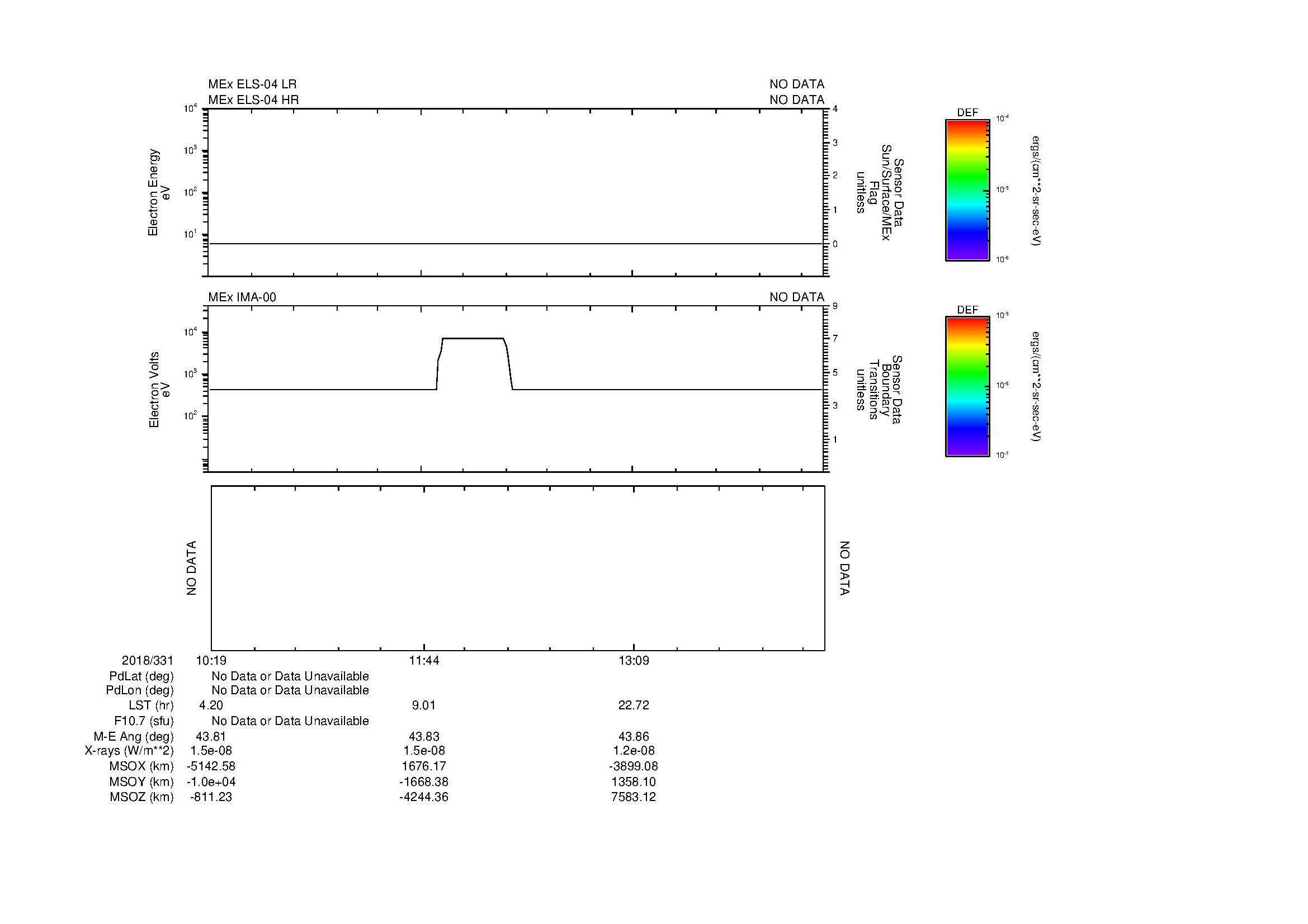
Task: Click M-E Ang value 43.81
Action: [211, 737]
